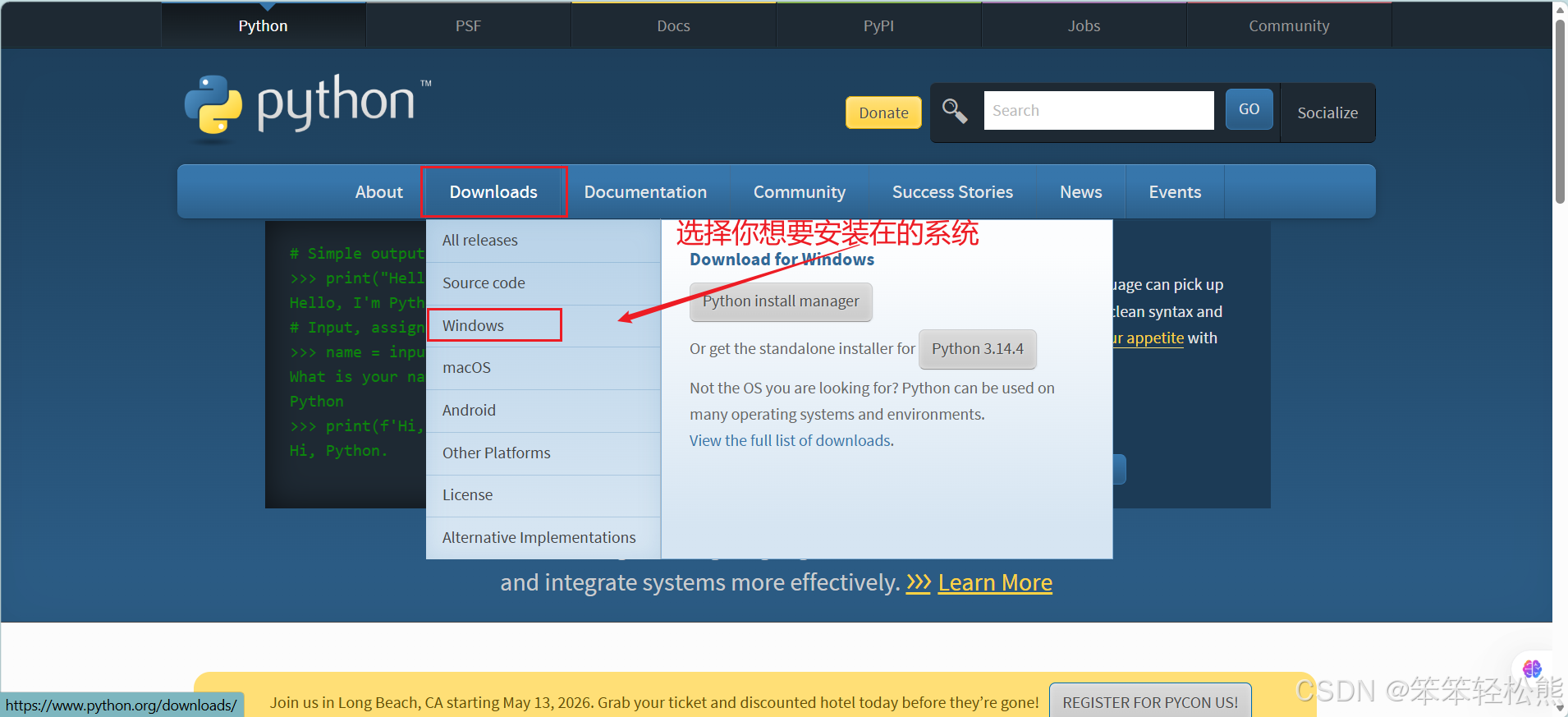
Task: Open the About navigation menu
Action: [378, 191]
